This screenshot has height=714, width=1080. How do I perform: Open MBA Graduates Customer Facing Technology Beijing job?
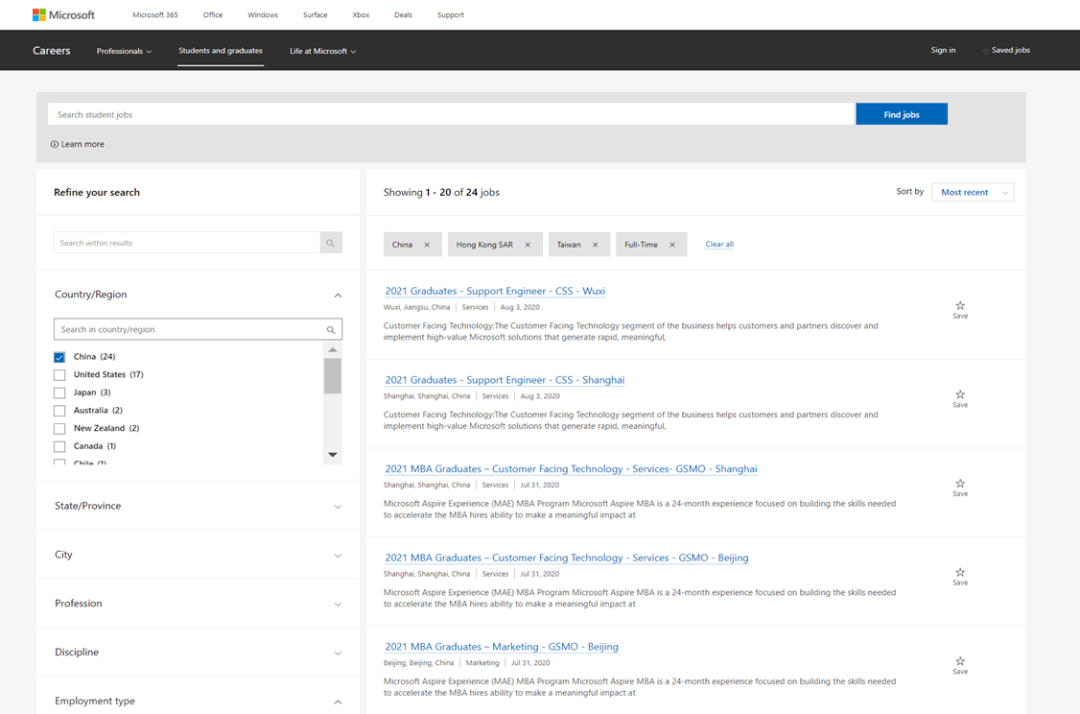point(566,558)
